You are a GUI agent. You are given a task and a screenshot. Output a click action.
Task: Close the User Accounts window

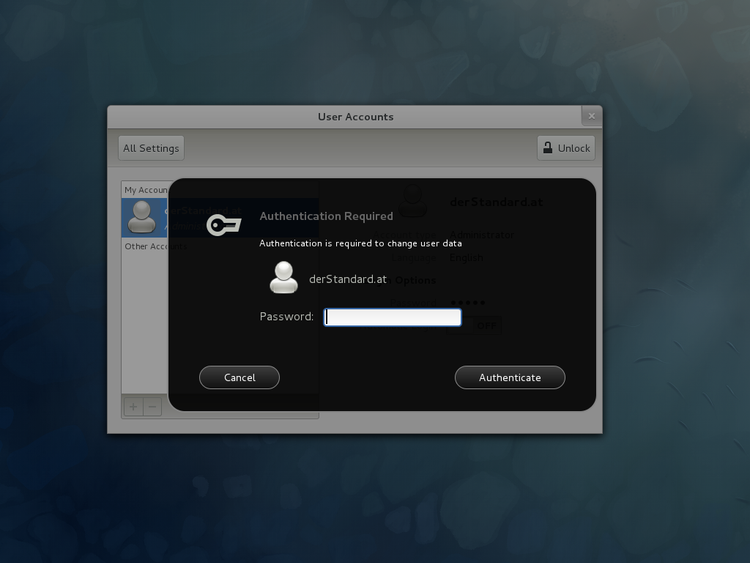click(591, 116)
